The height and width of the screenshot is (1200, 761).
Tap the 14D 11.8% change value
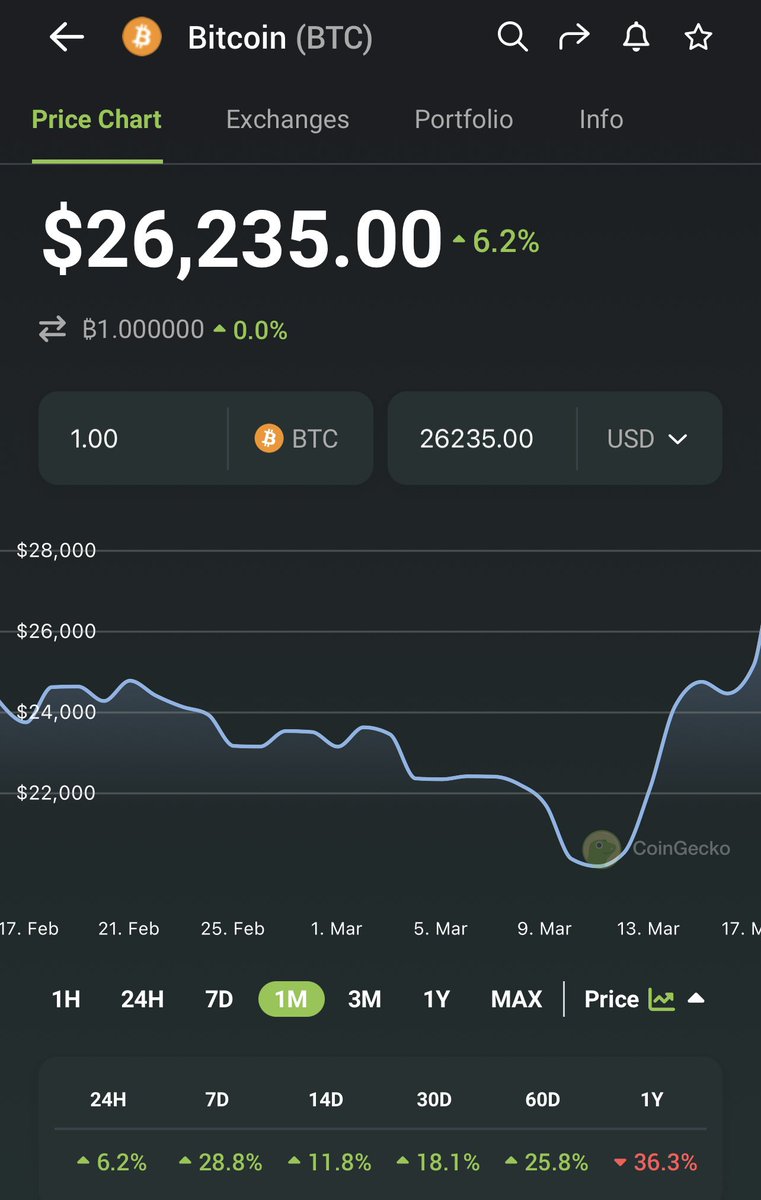coord(329,1162)
